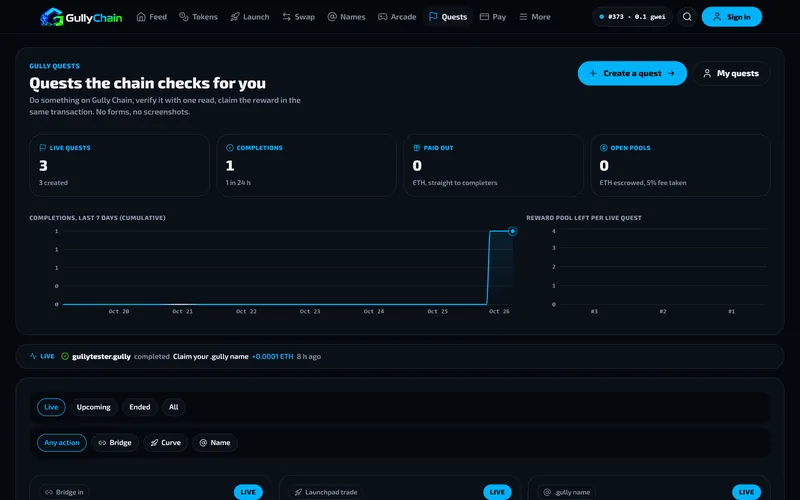Click 'ETH escrowed, 5% fee taken' text
Screen dimensions: 800x500
[643, 183]
